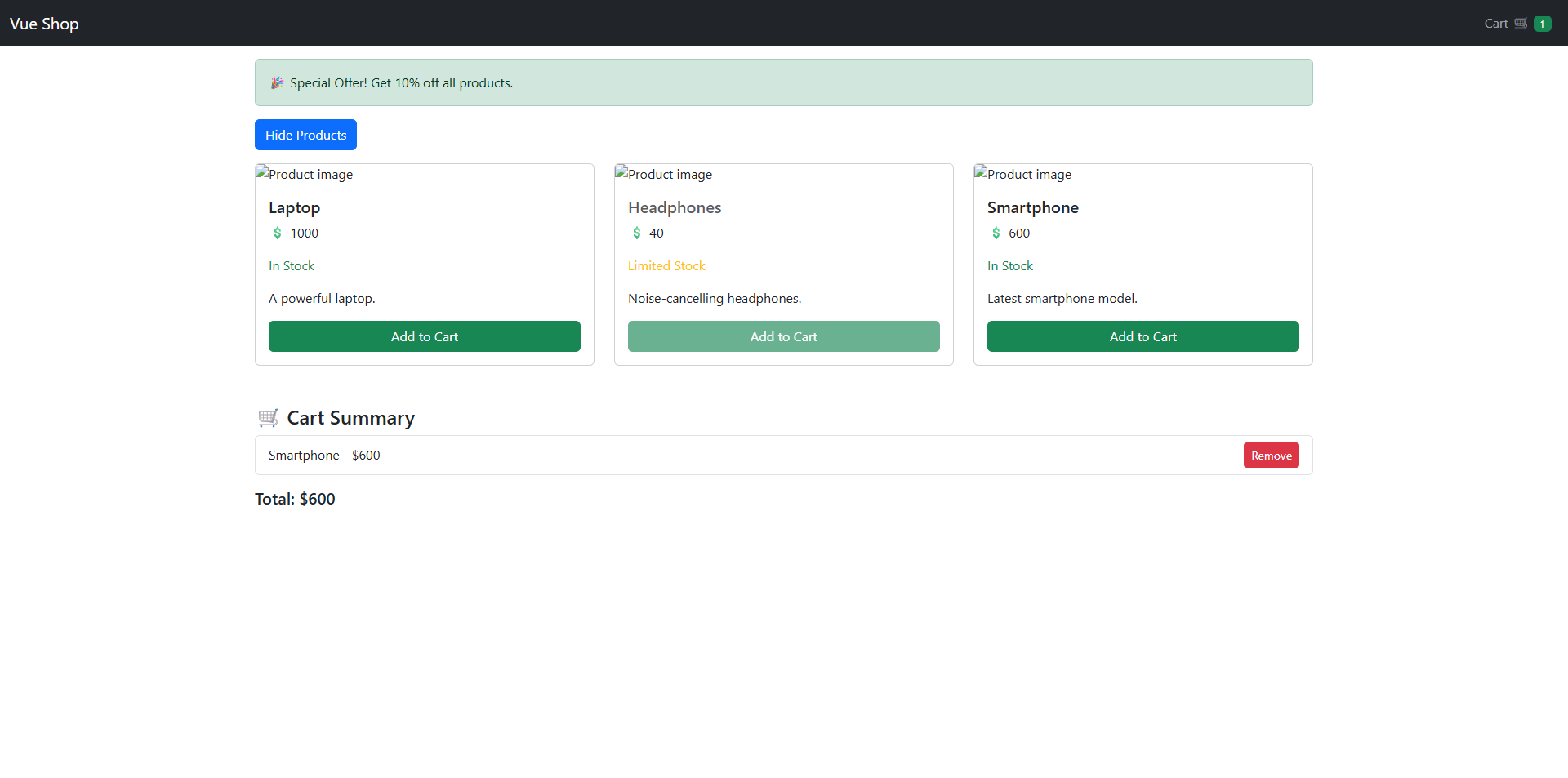Viewport: 1568px width, 778px height.
Task: Click the Limited Stock label on Headphones
Action: pos(666,266)
